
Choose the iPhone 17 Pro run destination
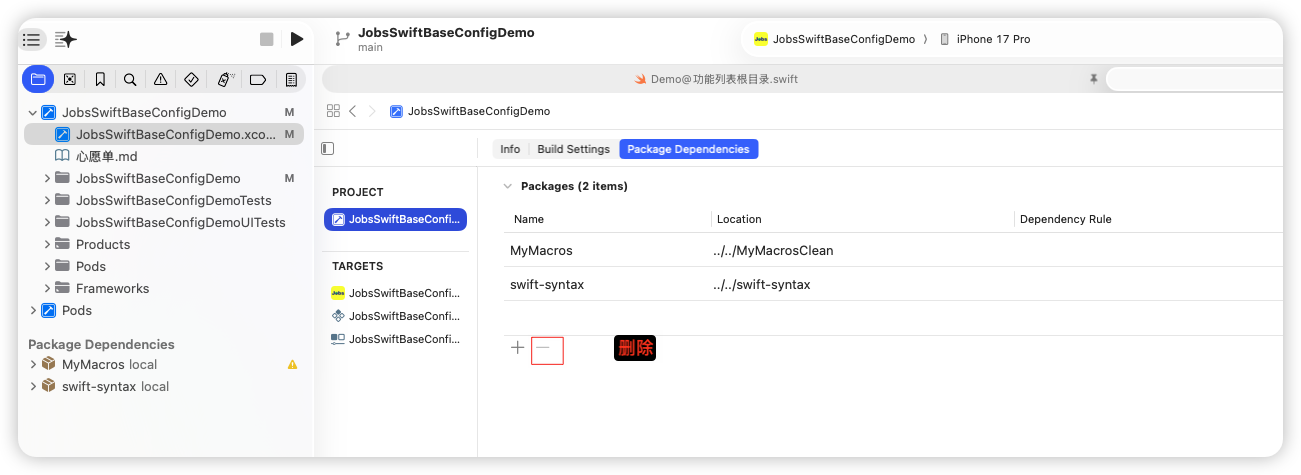pos(984,39)
